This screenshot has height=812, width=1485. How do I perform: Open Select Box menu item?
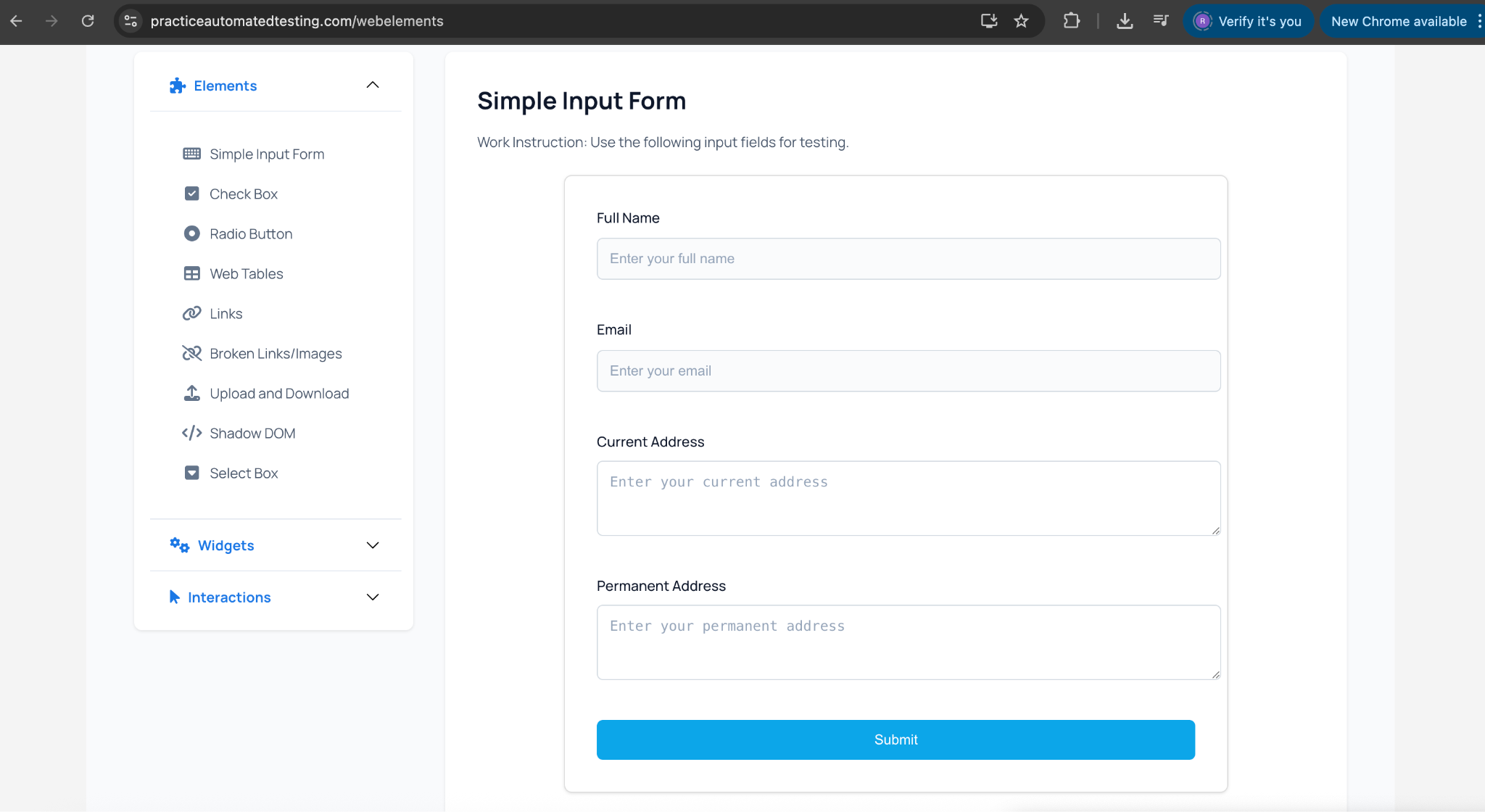(244, 473)
